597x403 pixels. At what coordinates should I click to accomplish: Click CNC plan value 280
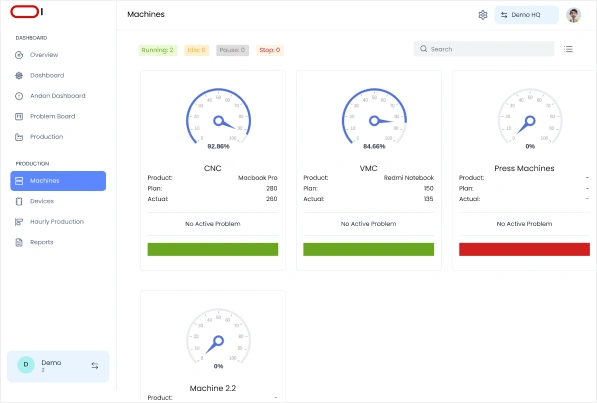(x=272, y=189)
